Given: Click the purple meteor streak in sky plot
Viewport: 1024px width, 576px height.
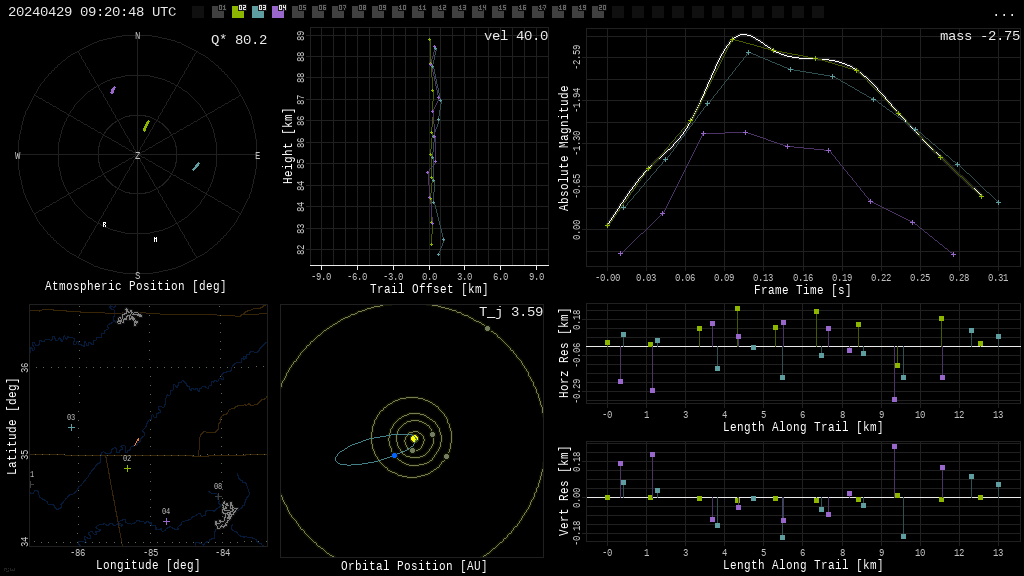Looking at the screenshot, I should pyautogui.click(x=113, y=90).
